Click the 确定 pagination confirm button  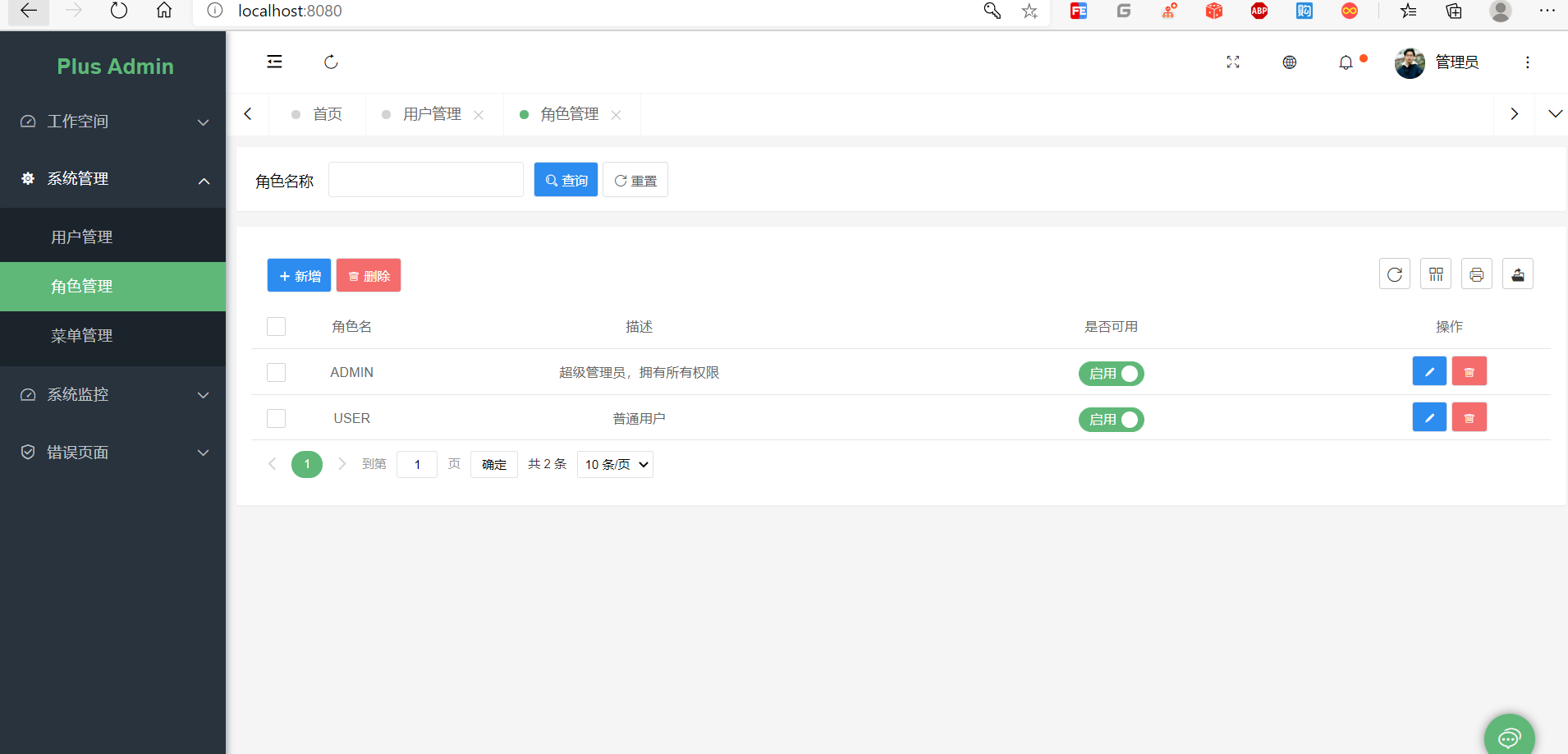point(494,464)
